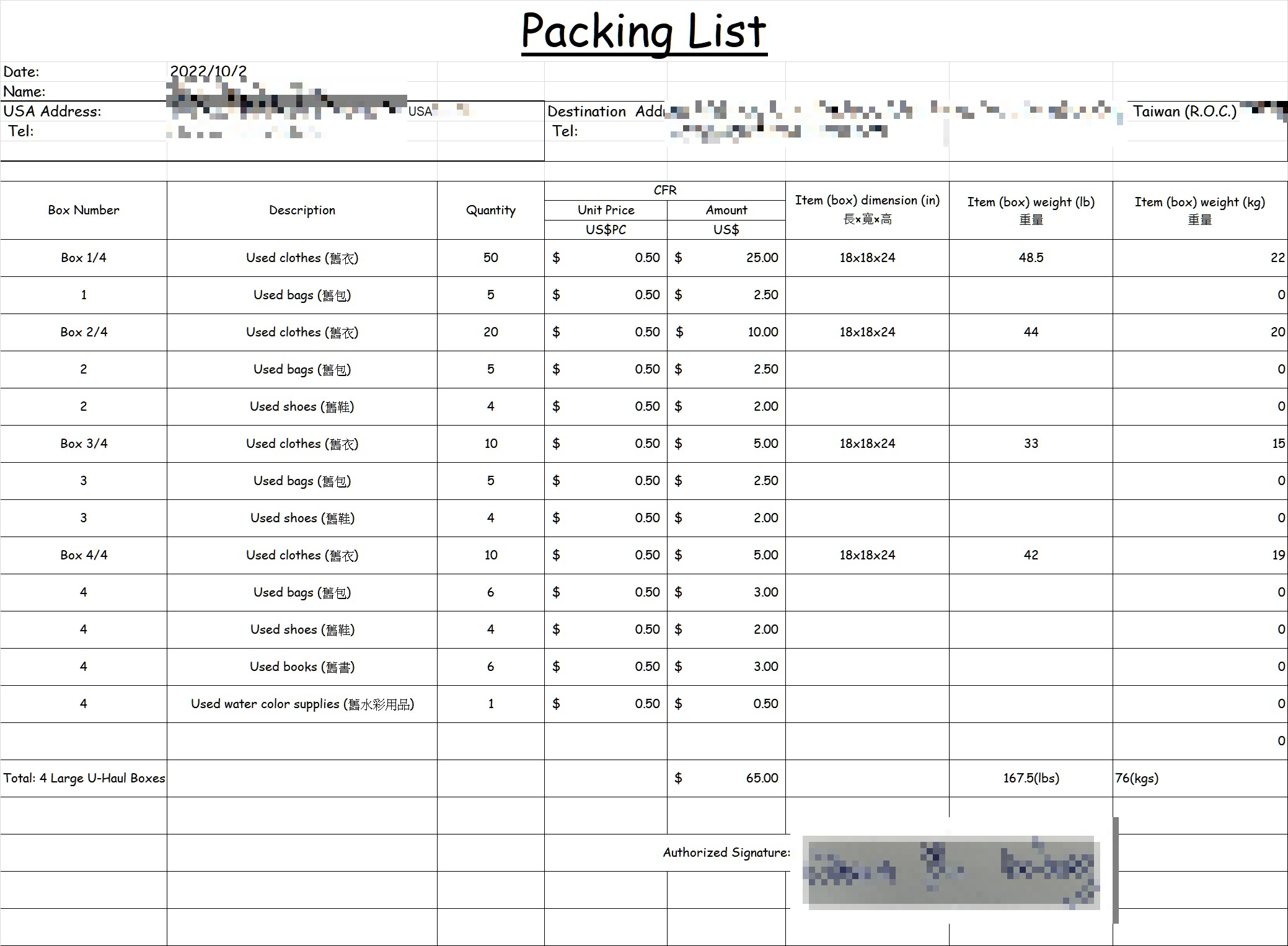Click the Box 1/4 cell
The width and height of the screenshot is (1288, 946).
(x=84, y=258)
